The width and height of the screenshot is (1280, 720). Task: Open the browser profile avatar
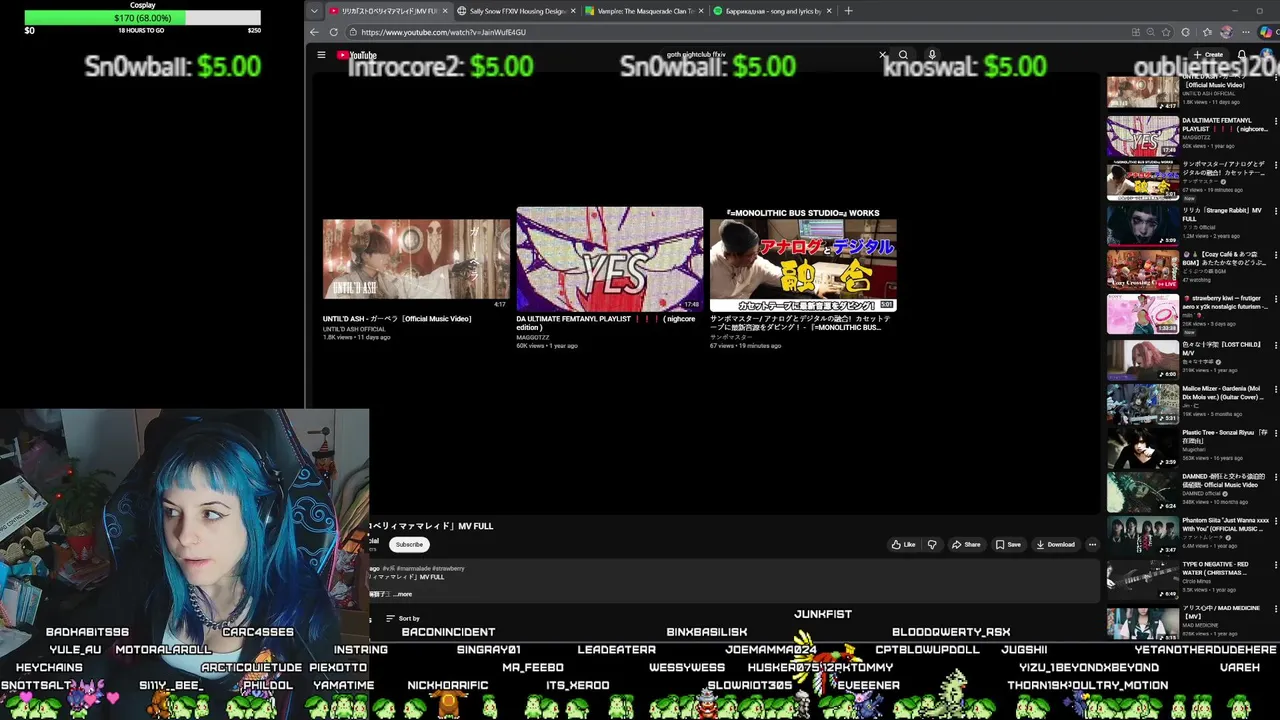[x=1226, y=32]
